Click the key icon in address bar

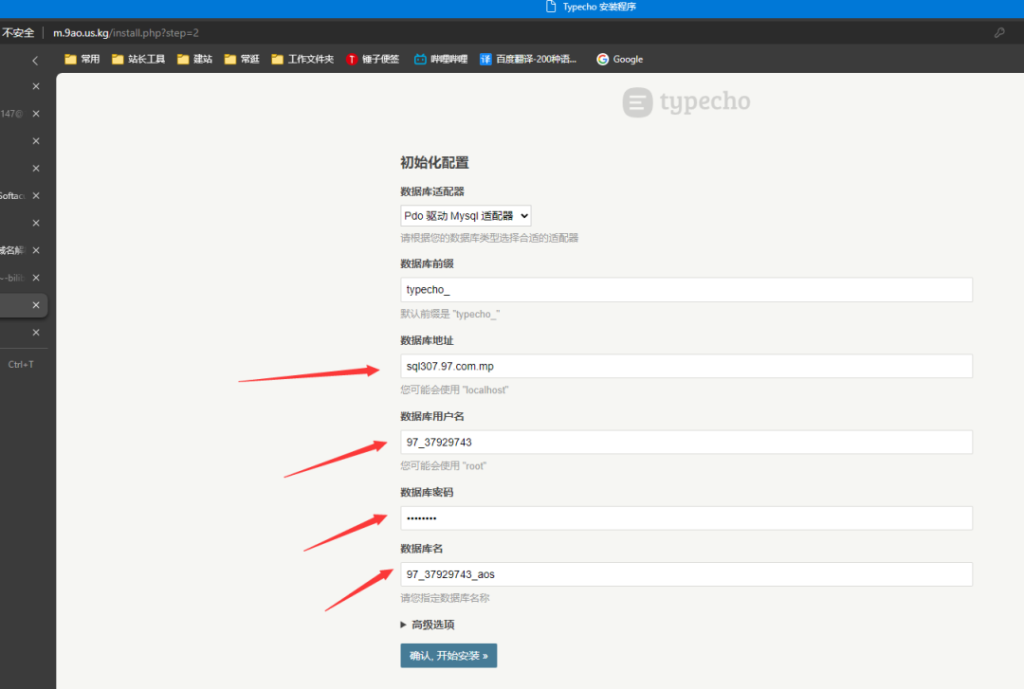click(x=999, y=33)
